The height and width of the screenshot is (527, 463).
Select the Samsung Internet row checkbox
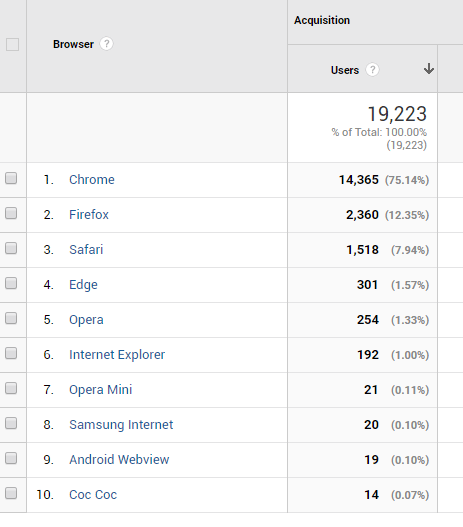point(11,423)
